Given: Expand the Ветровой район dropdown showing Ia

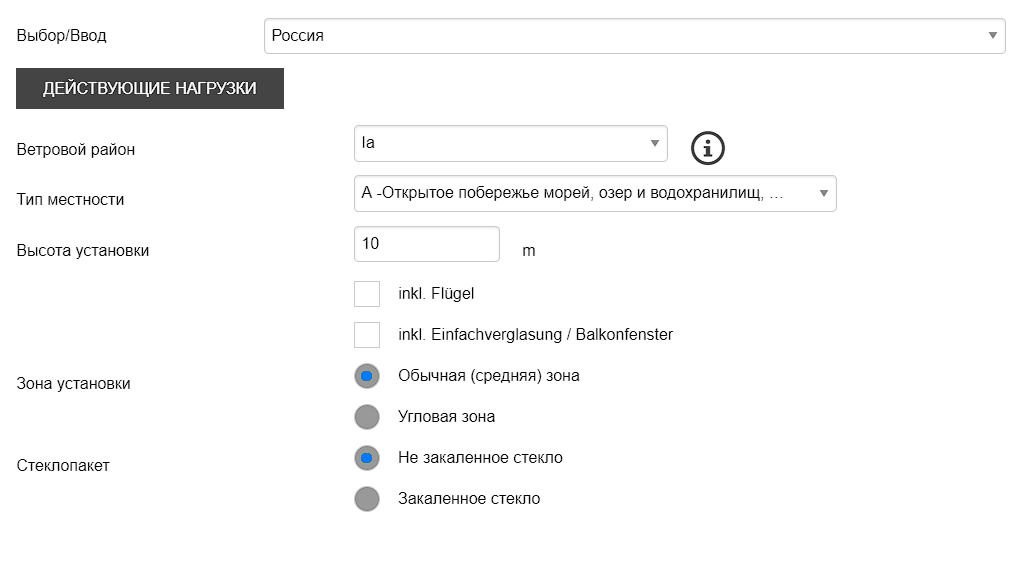Looking at the screenshot, I should click(x=511, y=143).
